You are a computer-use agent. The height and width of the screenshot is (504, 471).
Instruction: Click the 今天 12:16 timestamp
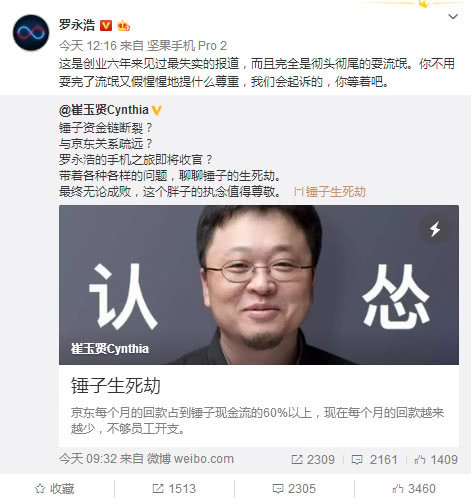coord(88,46)
